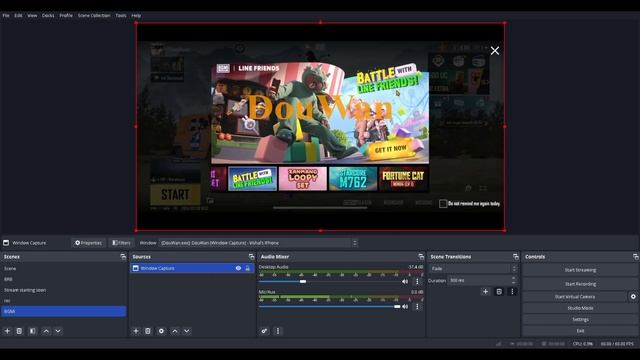Click GET IT NOW in game preview
640x360 pixels.
click(x=391, y=149)
